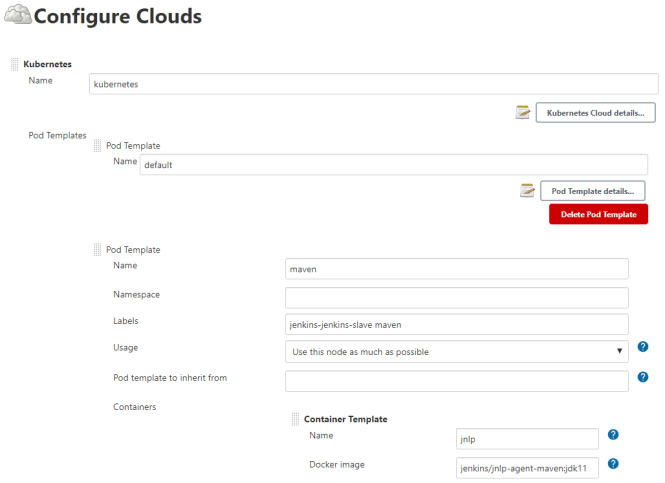Grab the Container Template drag handle
Viewport: 665px width, 483px height.
tap(295, 419)
